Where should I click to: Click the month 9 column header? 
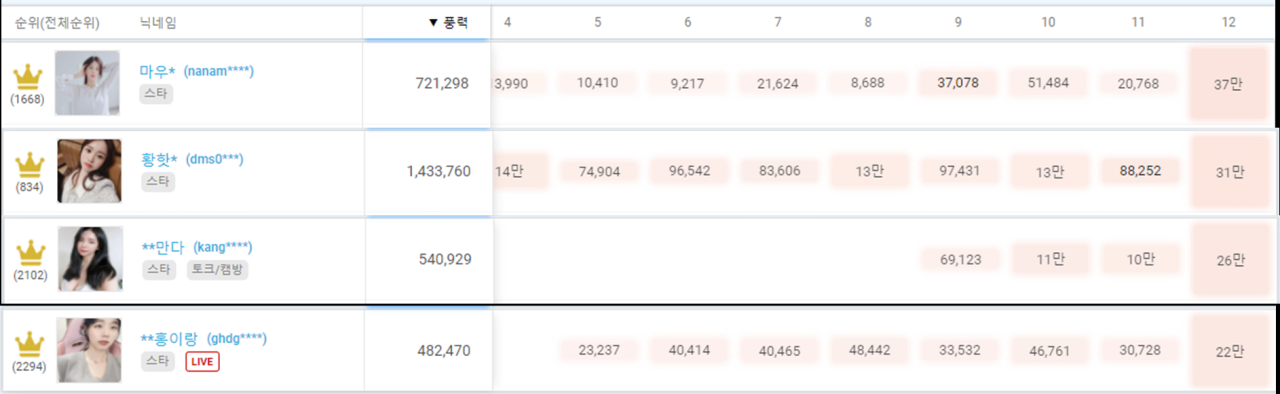click(x=958, y=22)
